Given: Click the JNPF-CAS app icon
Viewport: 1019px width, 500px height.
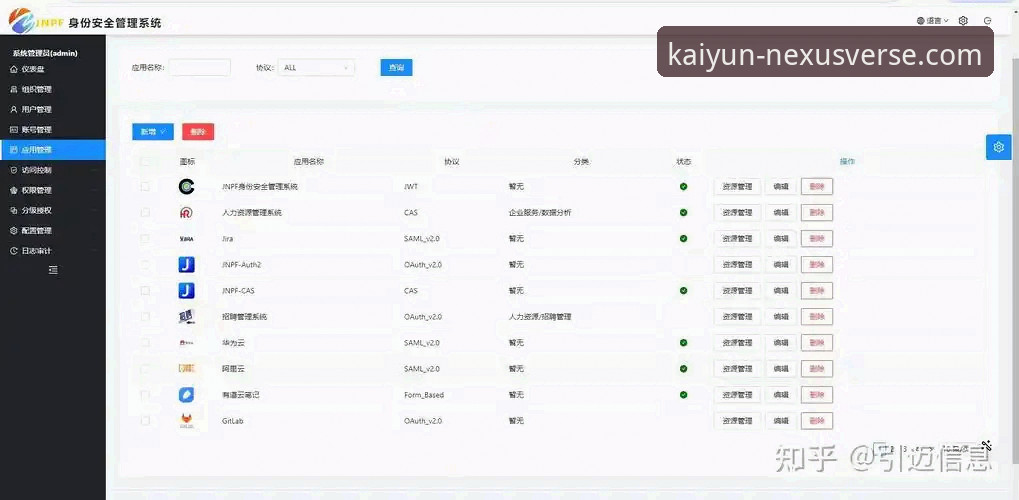Looking at the screenshot, I should 187,291.
